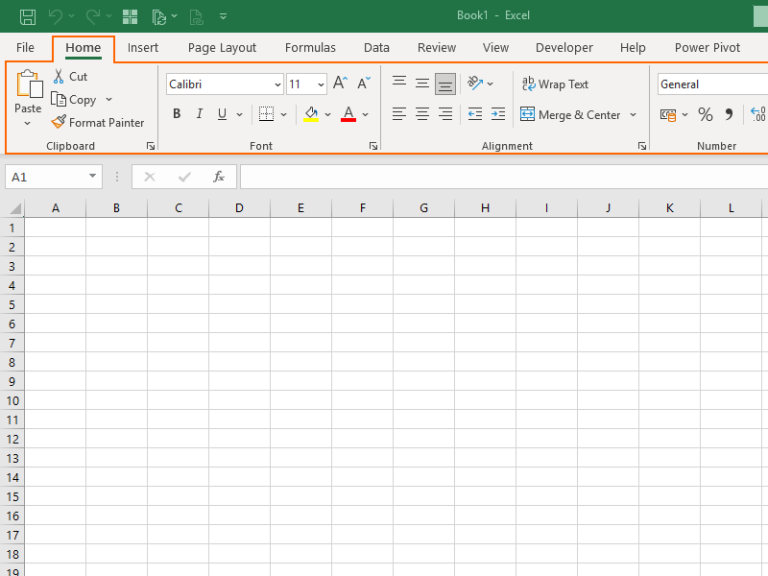The height and width of the screenshot is (576, 768).
Task: Toggle Wrap Text on
Action: click(x=555, y=84)
